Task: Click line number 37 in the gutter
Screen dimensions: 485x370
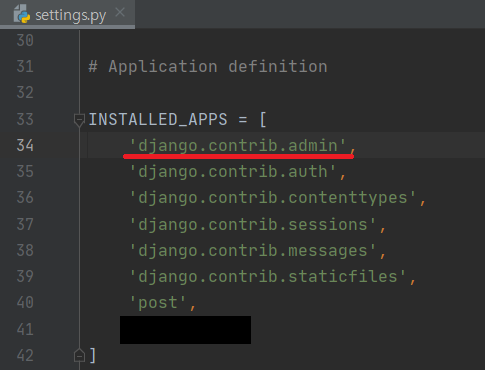Action: pyautogui.click(x=25, y=224)
